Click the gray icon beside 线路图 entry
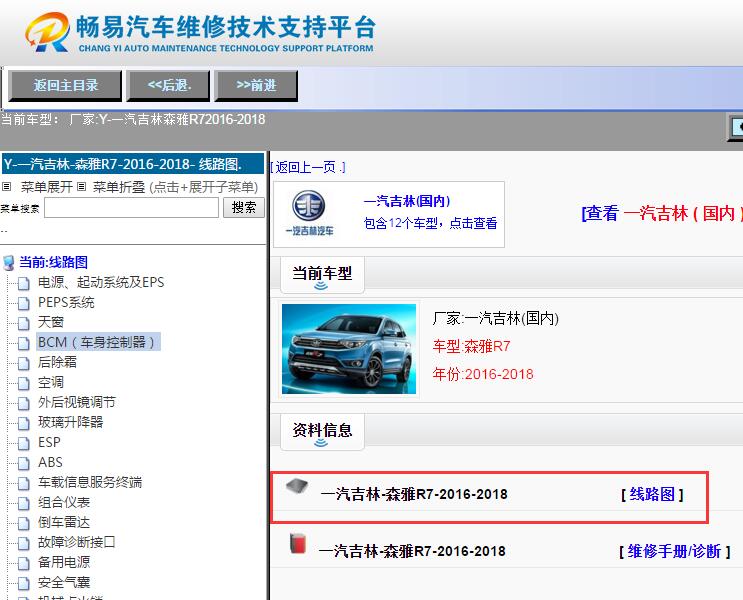 [297, 486]
